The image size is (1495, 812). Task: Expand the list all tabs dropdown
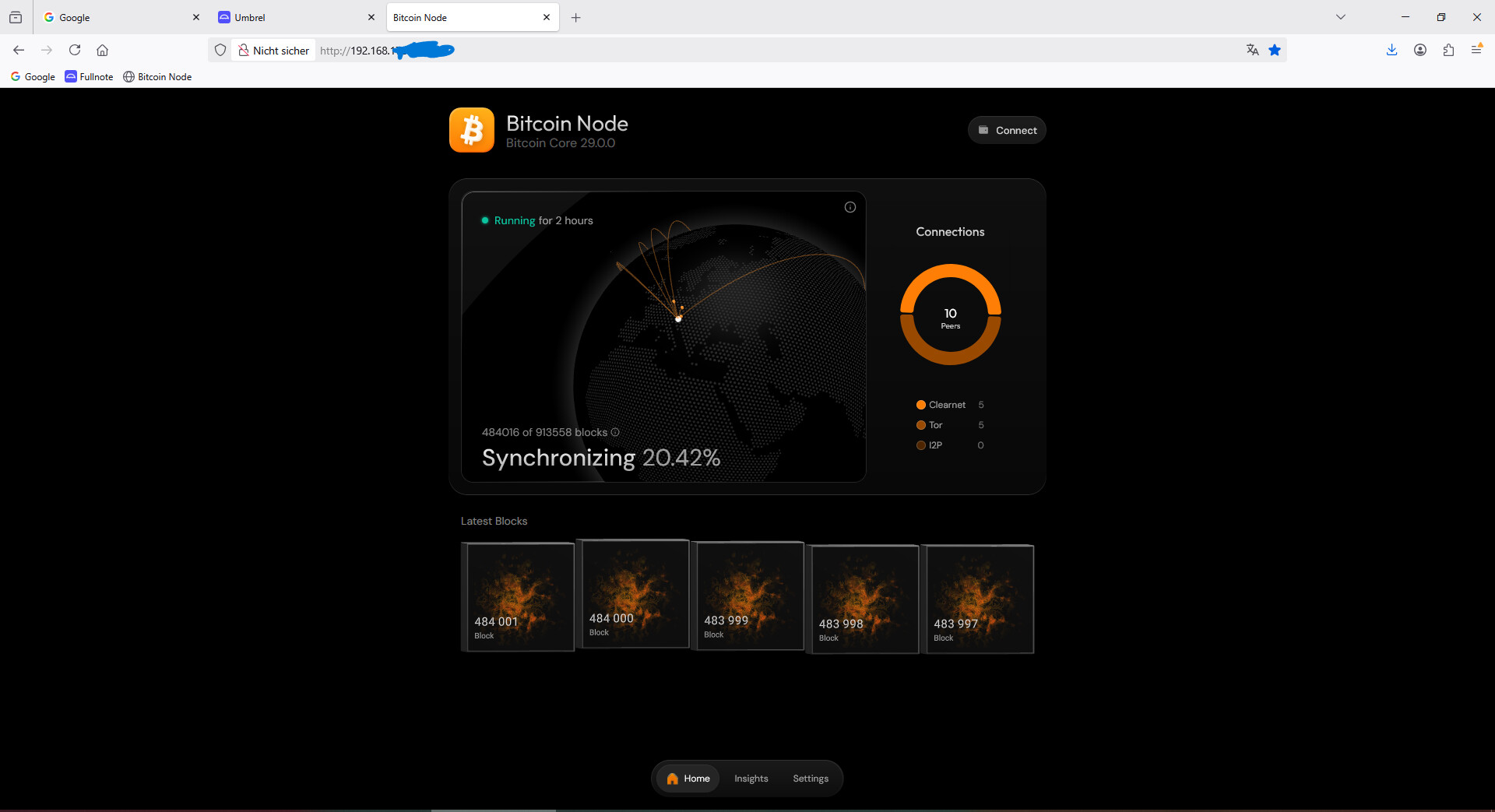click(x=1340, y=17)
